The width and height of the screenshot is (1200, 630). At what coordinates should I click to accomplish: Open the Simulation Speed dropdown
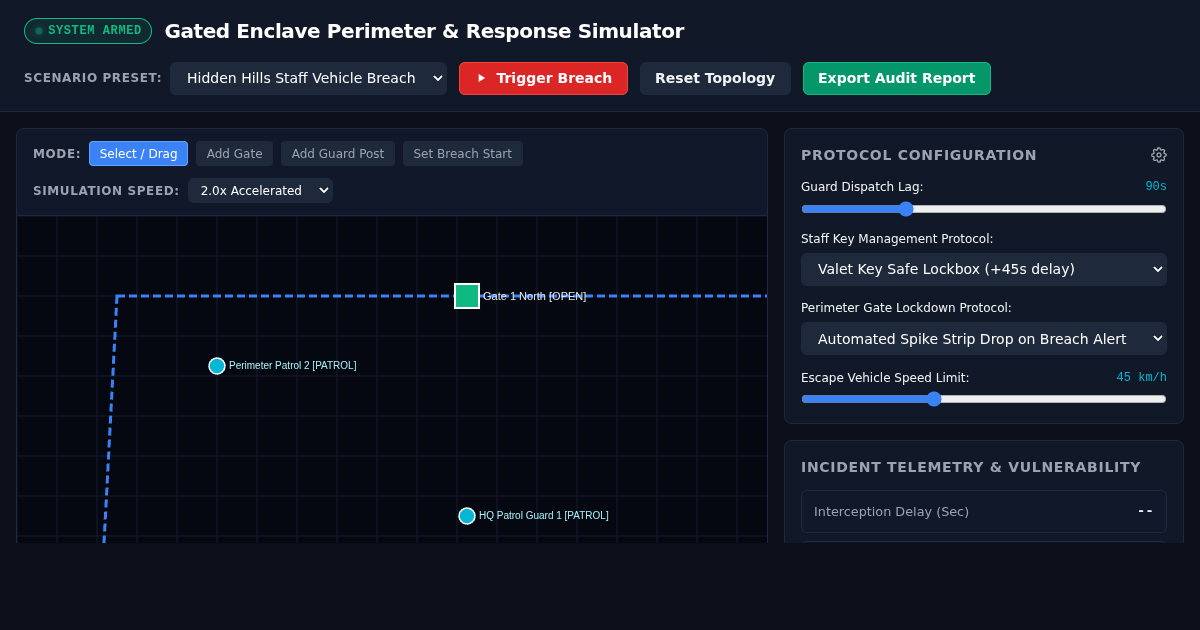tap(260, 190)
